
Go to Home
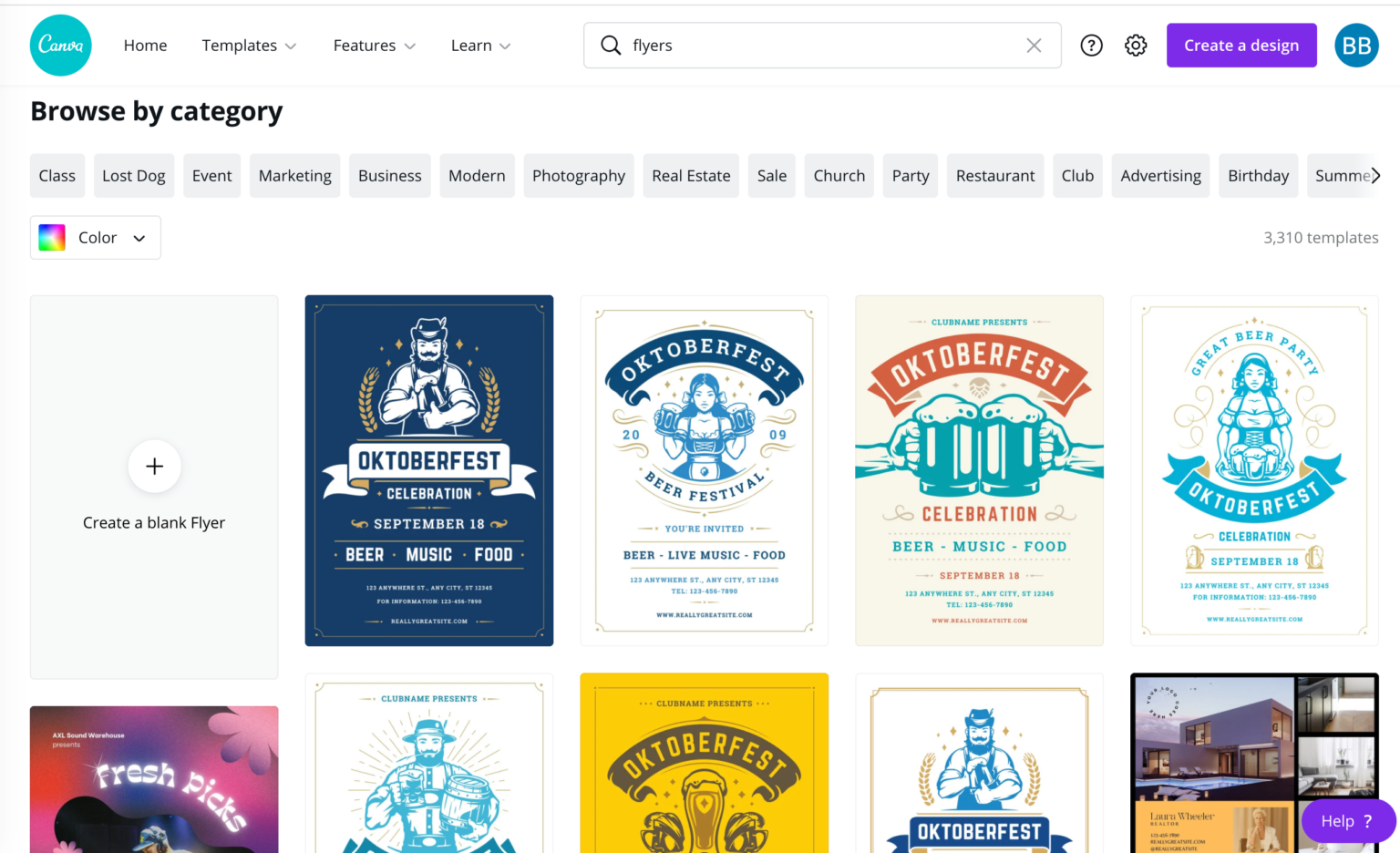(x=146, y=46)
